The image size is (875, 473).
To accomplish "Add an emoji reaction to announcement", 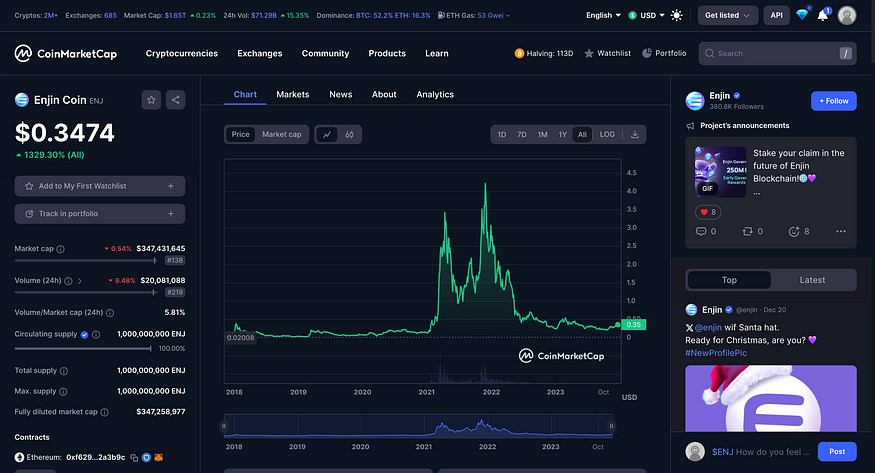I will [799, 231].
